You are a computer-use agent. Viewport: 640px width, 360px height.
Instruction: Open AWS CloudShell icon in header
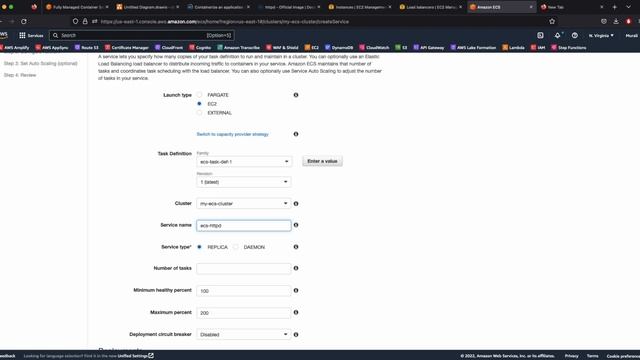[x=540, y=36]
